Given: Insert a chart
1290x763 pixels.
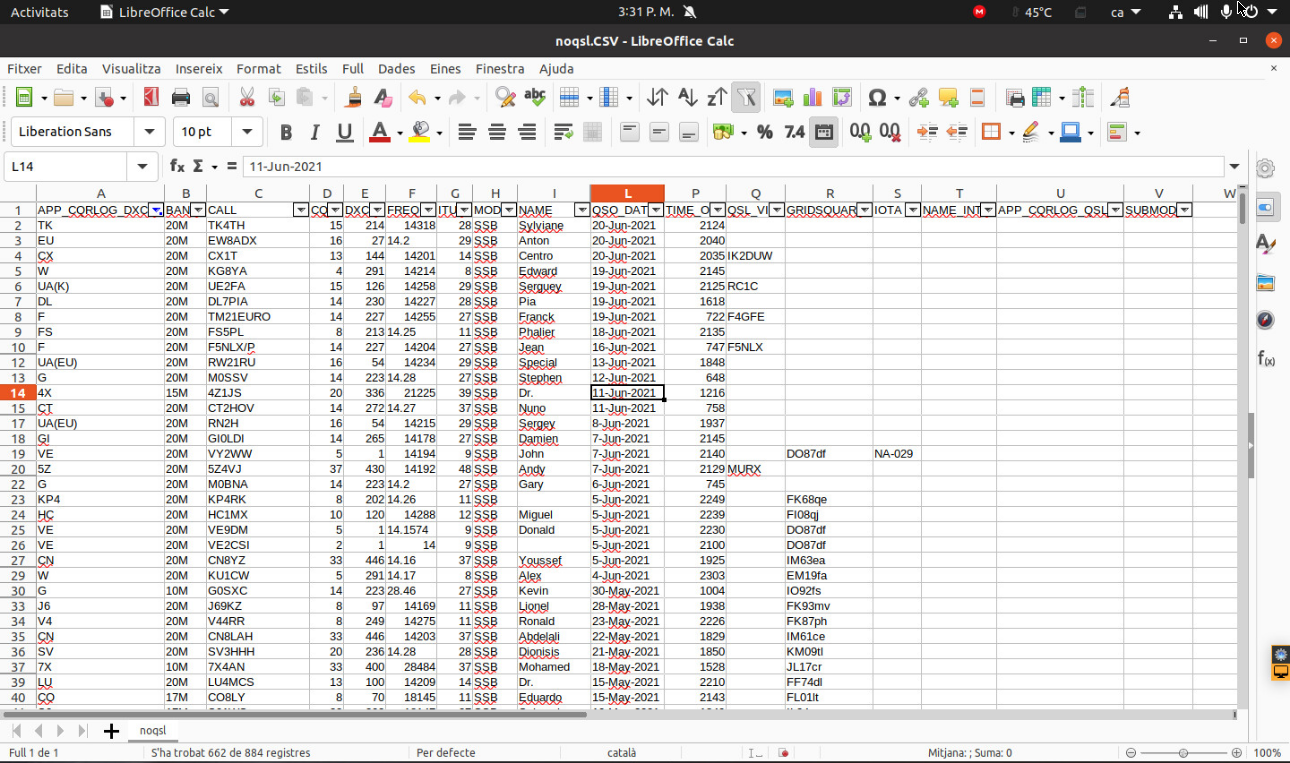Looking at the screenshot, I should pyautogui.click(x=812, y=97).
